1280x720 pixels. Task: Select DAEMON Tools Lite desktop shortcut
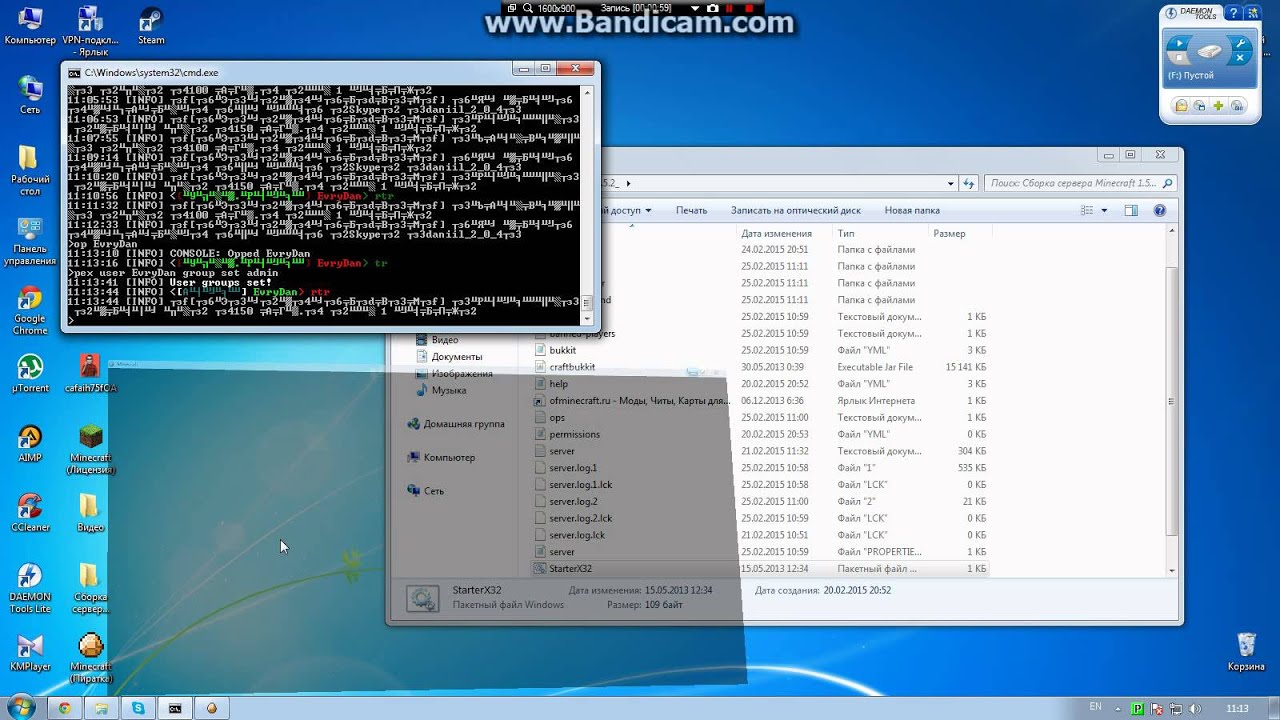tap(30, 588)
